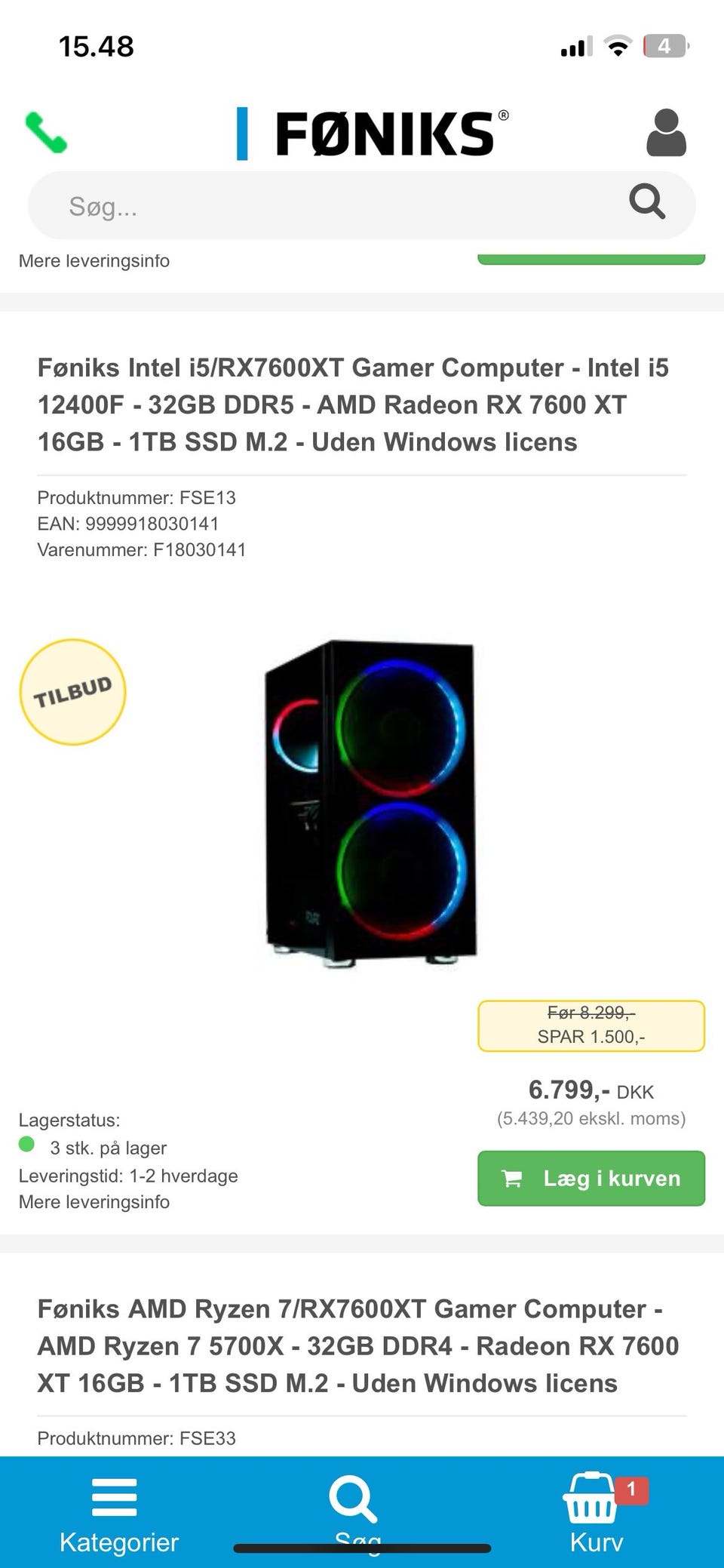Open Mere leveringsinfo under Leveringstid
The image size is (724, 1568).
pyautogui.click(x=94, y=1201)
